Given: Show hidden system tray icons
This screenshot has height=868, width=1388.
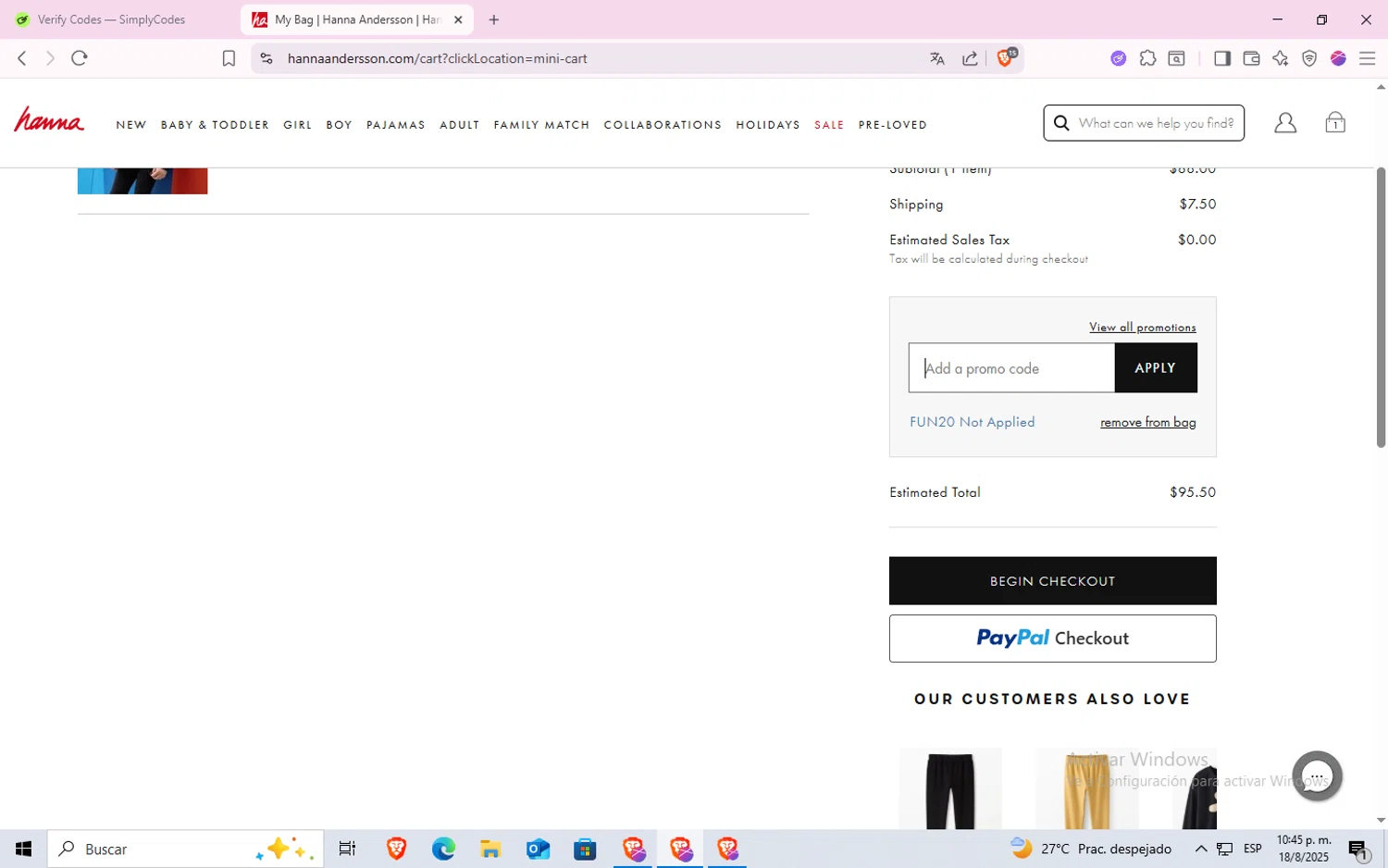Looking at the screenshot, I should (1201, 849).
